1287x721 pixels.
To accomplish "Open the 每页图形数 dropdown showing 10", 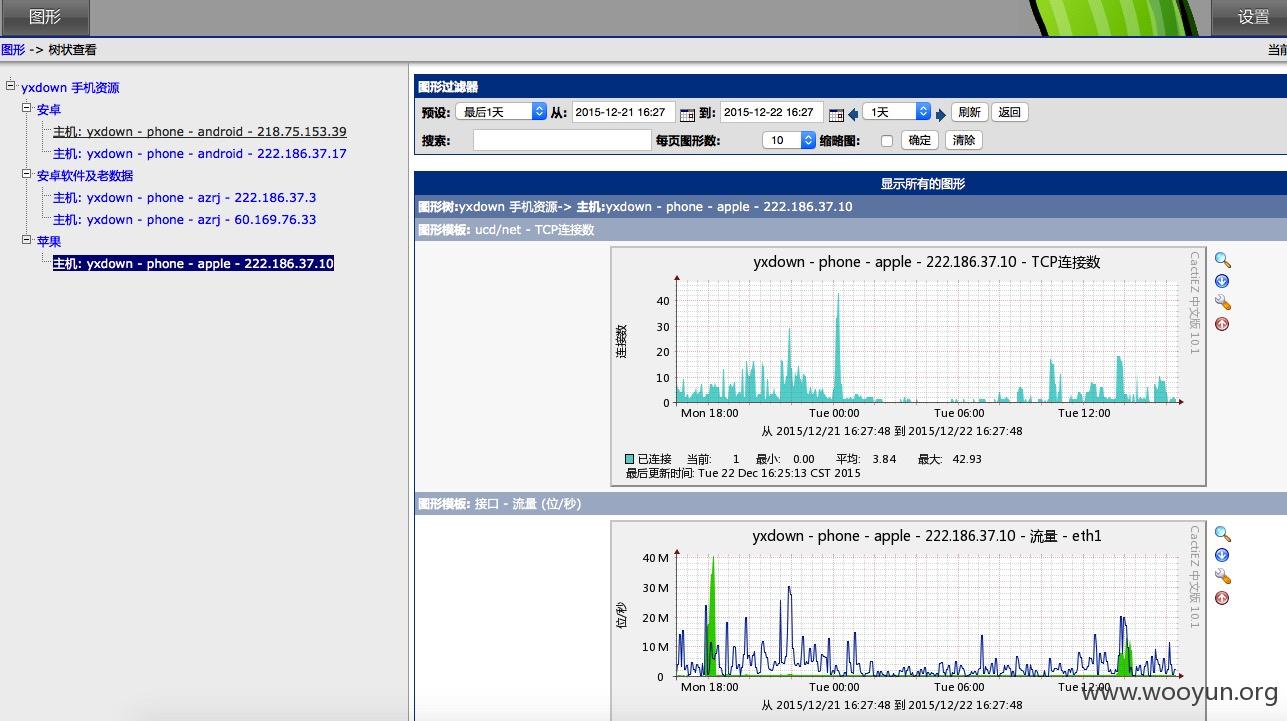I will tap(789, 140).
